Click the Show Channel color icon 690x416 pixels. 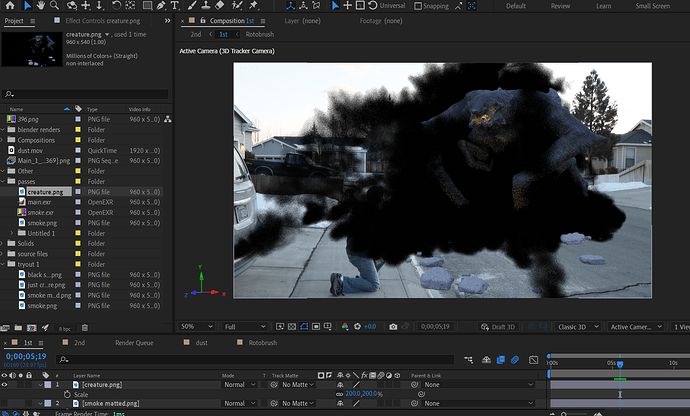click(345, 327)
